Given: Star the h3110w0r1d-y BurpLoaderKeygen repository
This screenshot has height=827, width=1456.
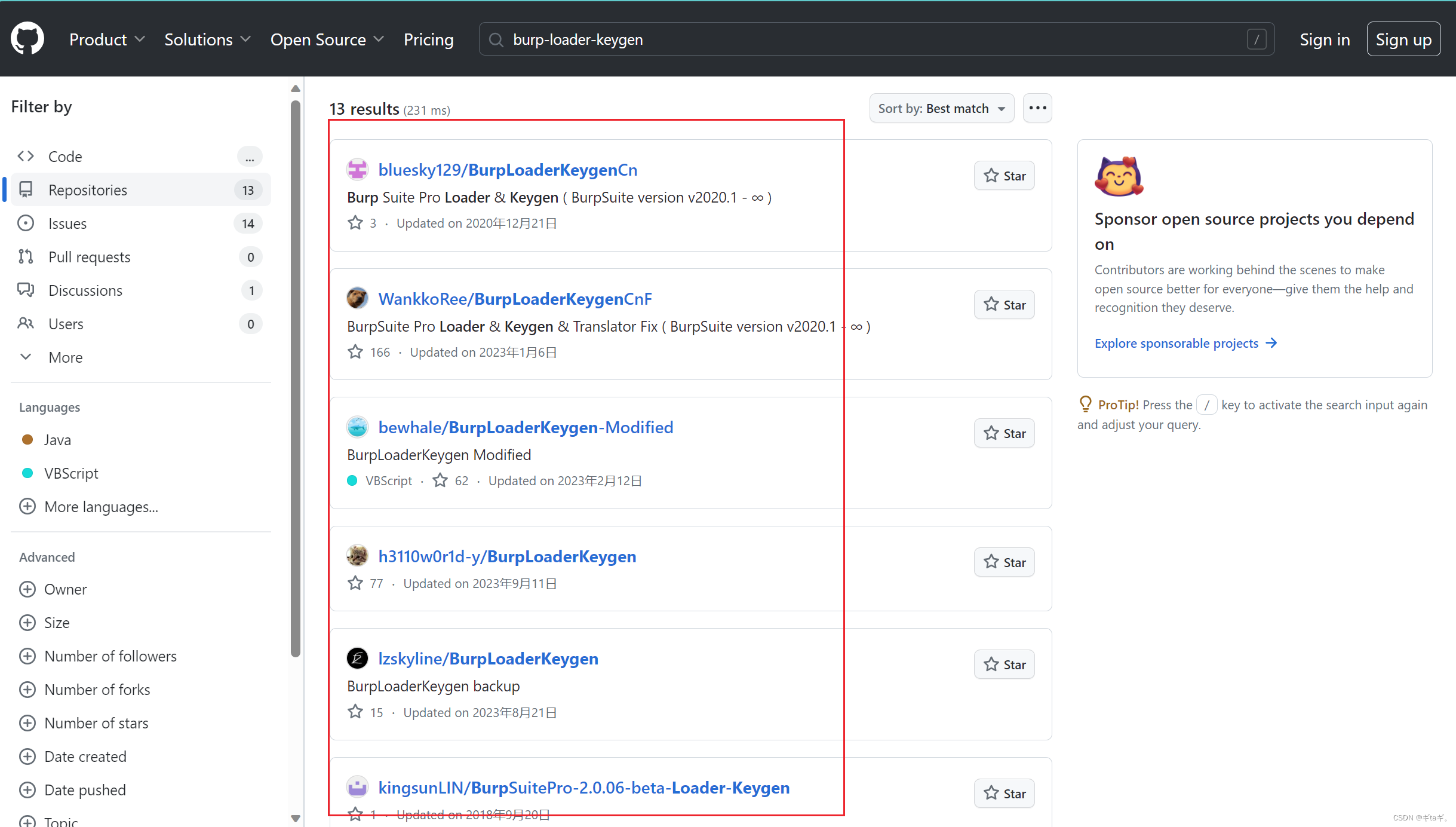Looking at the screenshot, I should pyautogui.click(x=1005, y=562).
